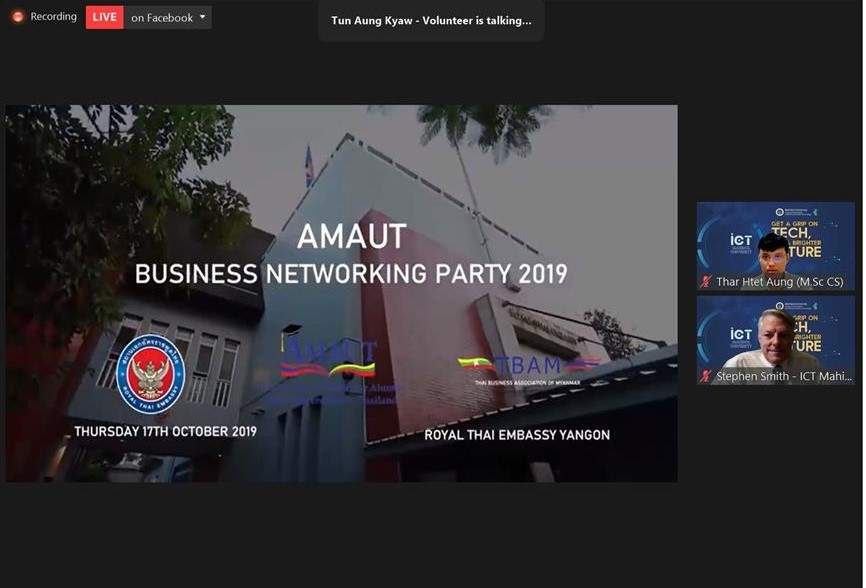Click the AMAUT title text on the slide
This screenshot has width=866, height=588.
click(352, 236)
